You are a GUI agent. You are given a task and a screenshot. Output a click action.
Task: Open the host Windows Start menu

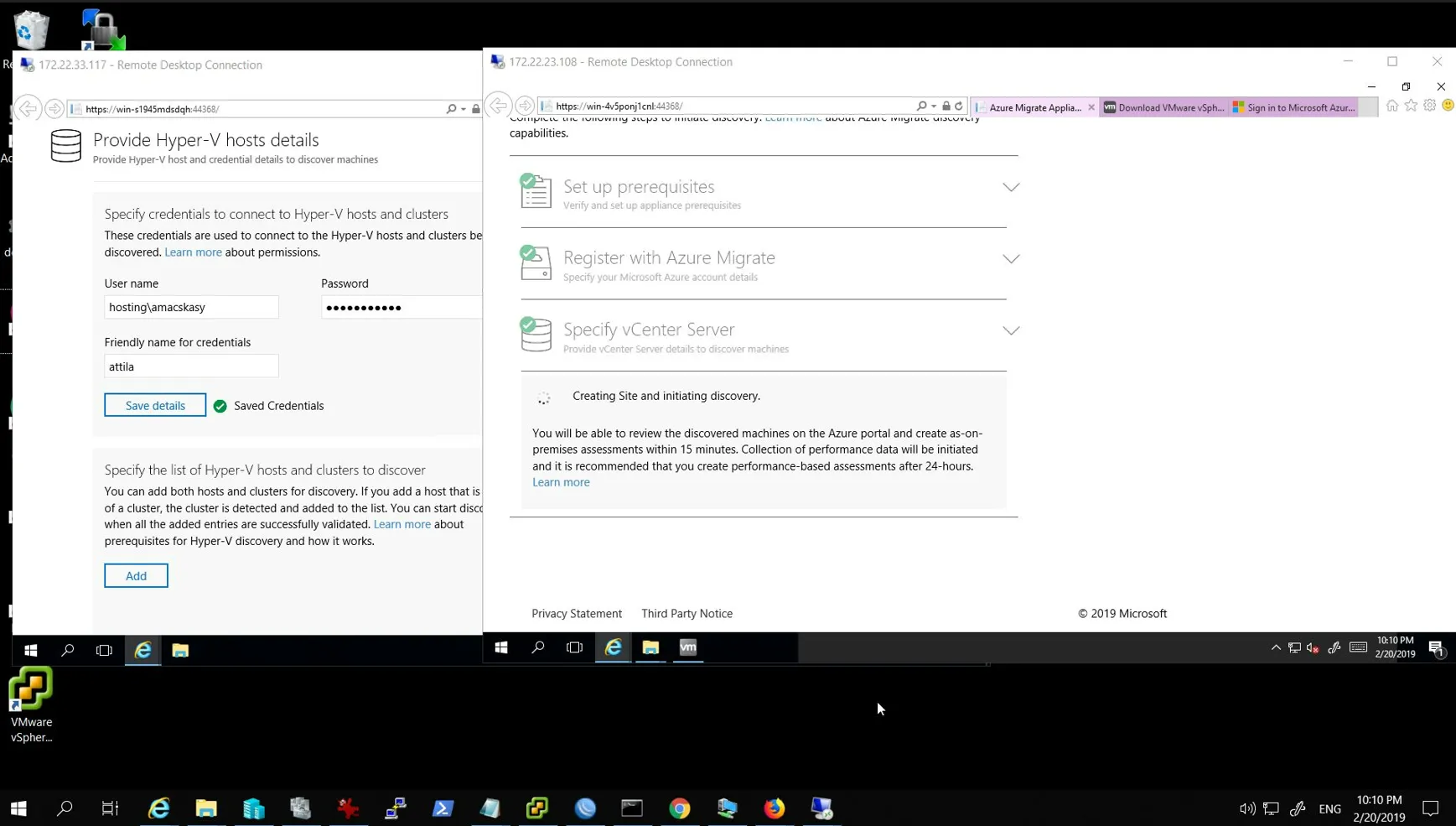click(x=18, y=808)
